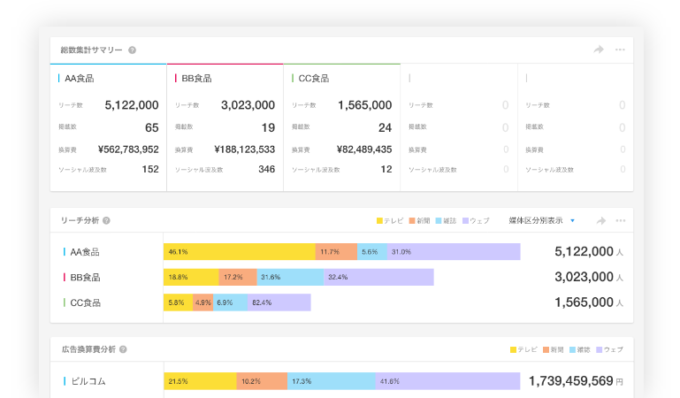Click the 5.6% blue segment of AA食品 bar

372,252
